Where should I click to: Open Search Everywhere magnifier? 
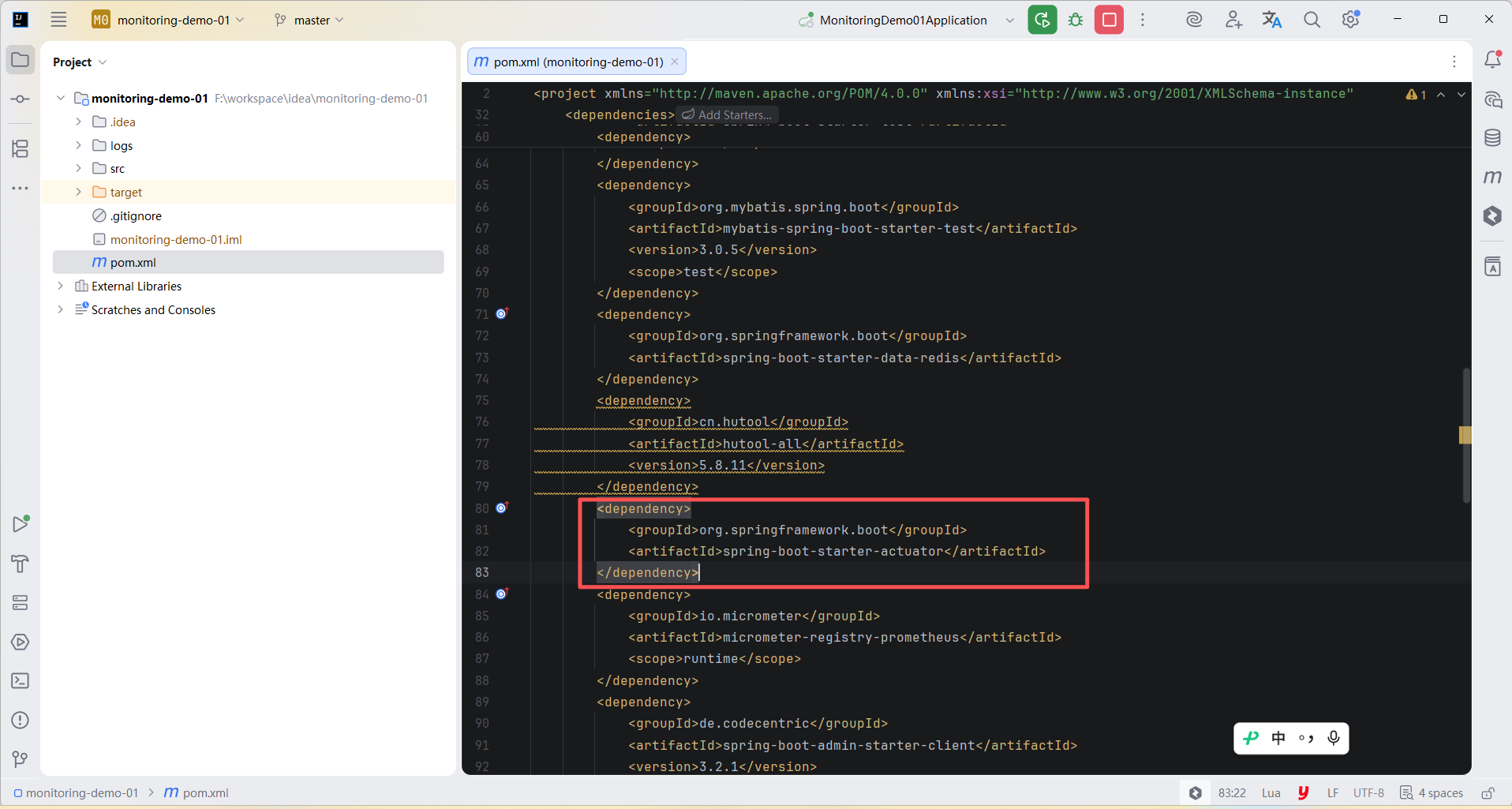tap(1312, 20)
